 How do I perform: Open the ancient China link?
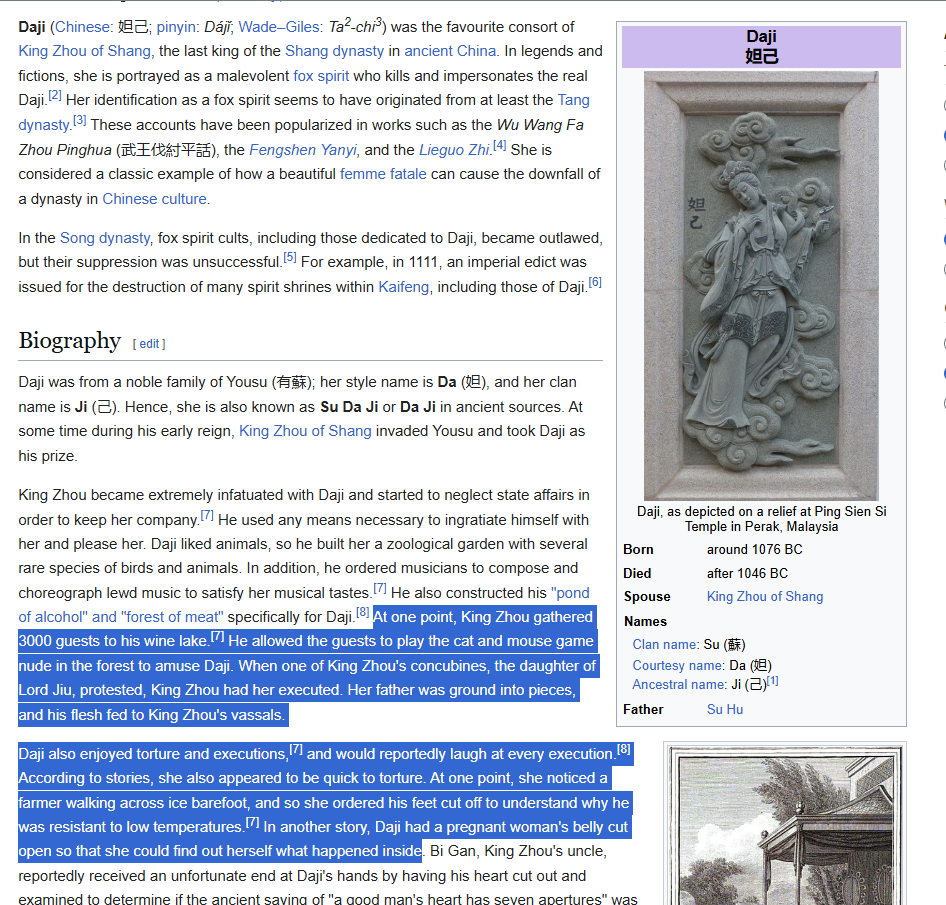coord(450,51)
